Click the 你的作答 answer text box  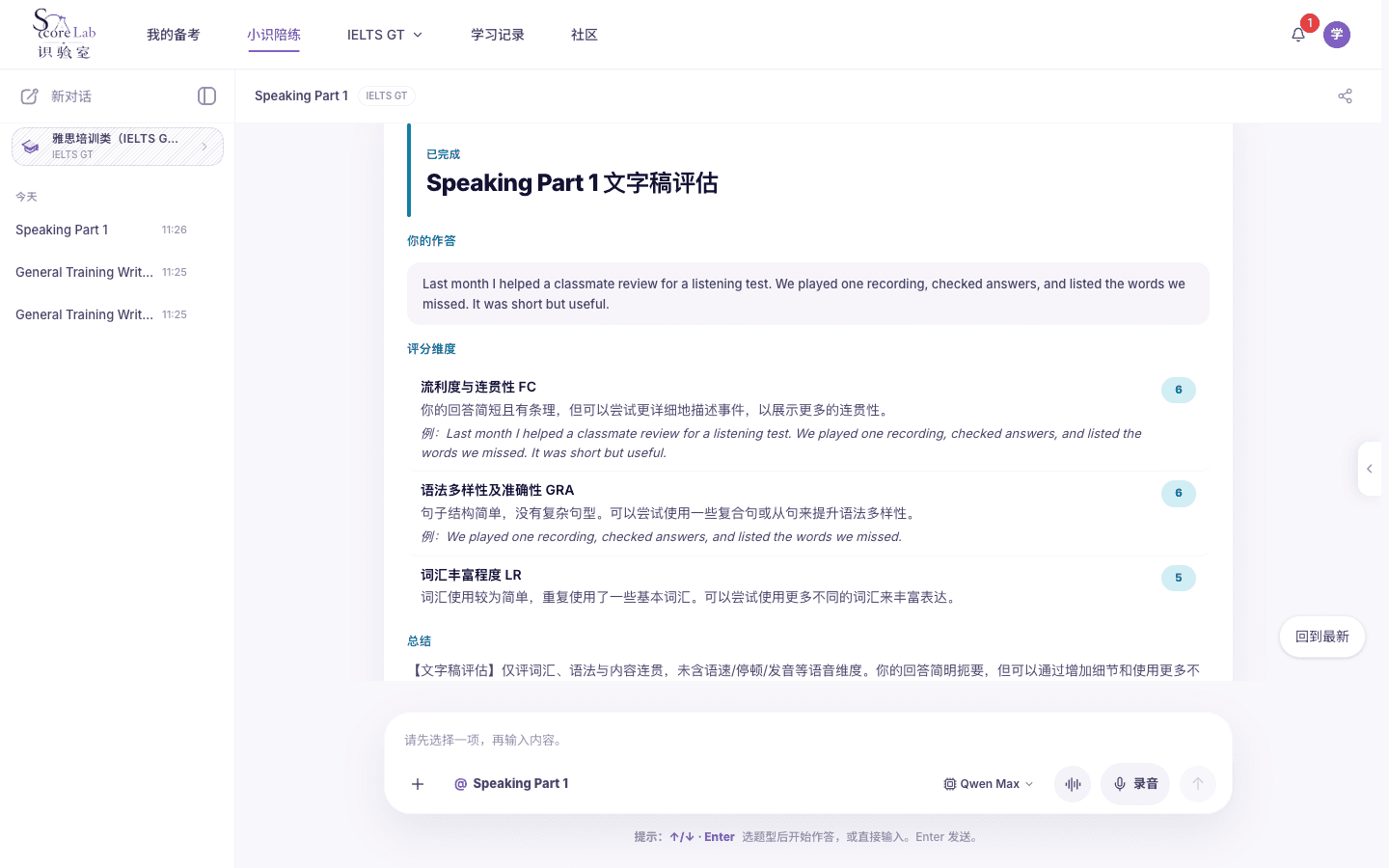pos(808,294)
